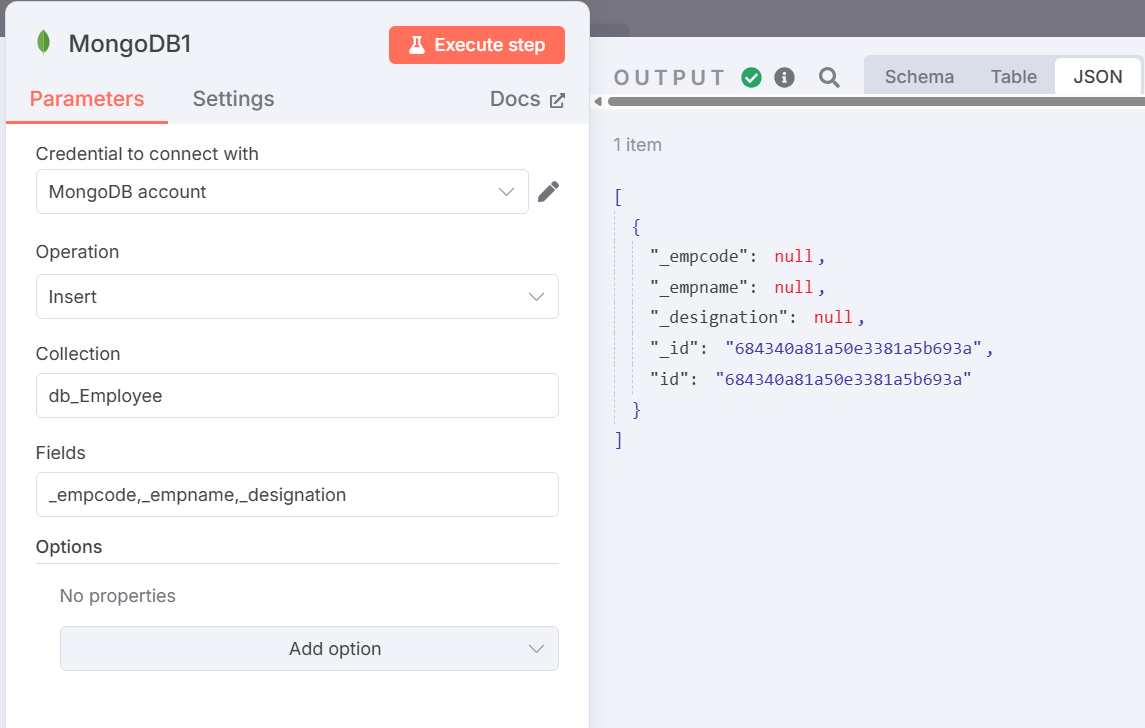Click the node title MongoDB1
This screenshot has height=728, width=1145.
tap(130, 44)
